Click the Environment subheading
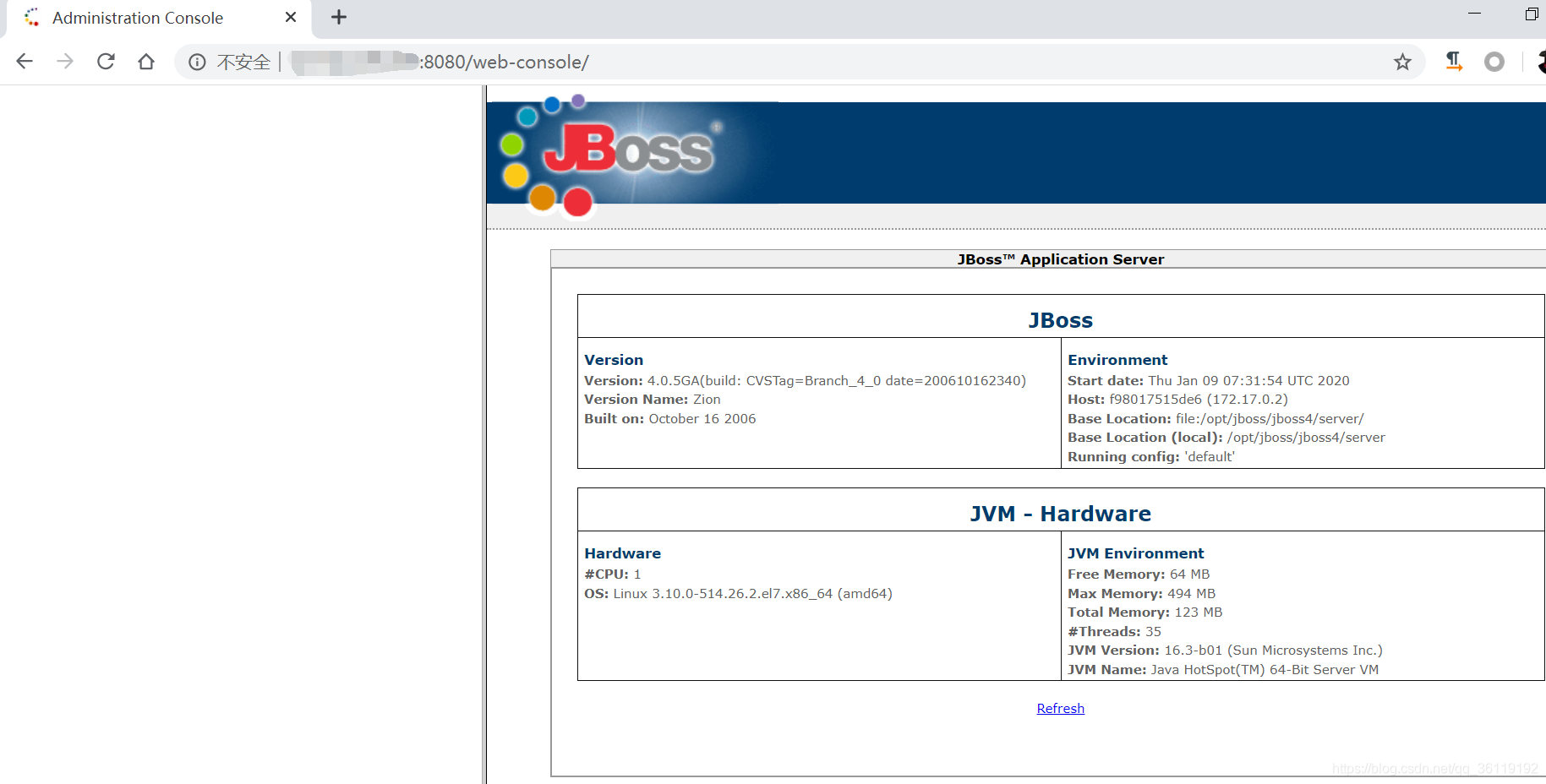This screenshot has height=784, width=1546. 1117,360
